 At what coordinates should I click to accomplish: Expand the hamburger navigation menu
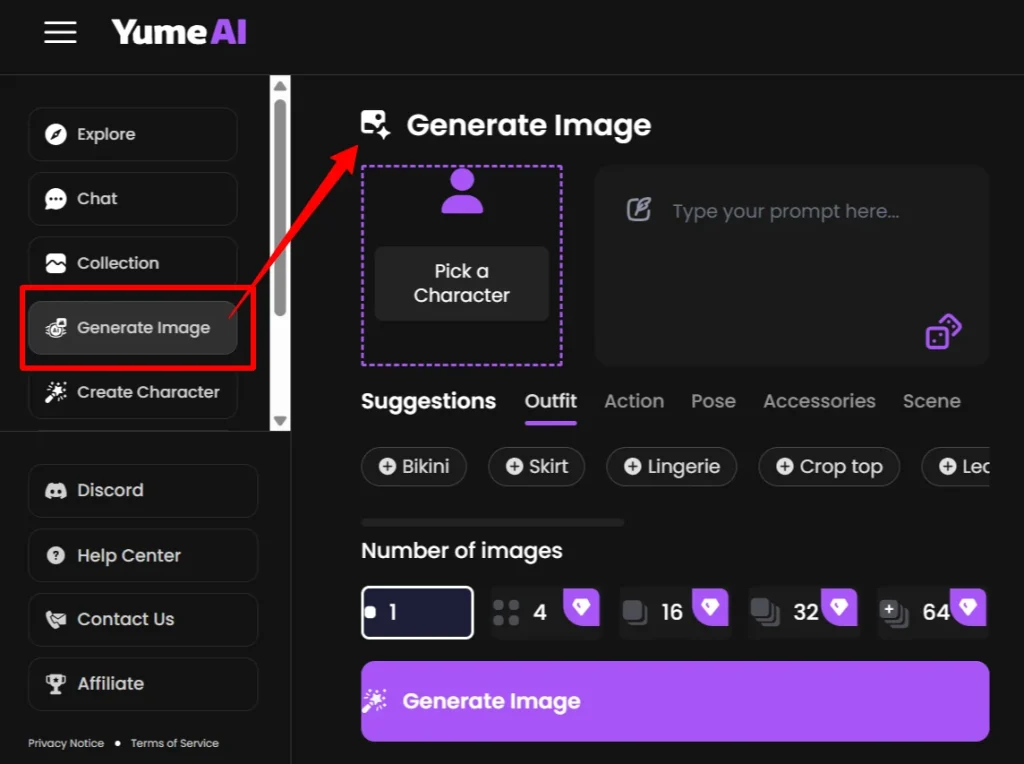click(60, 32)
